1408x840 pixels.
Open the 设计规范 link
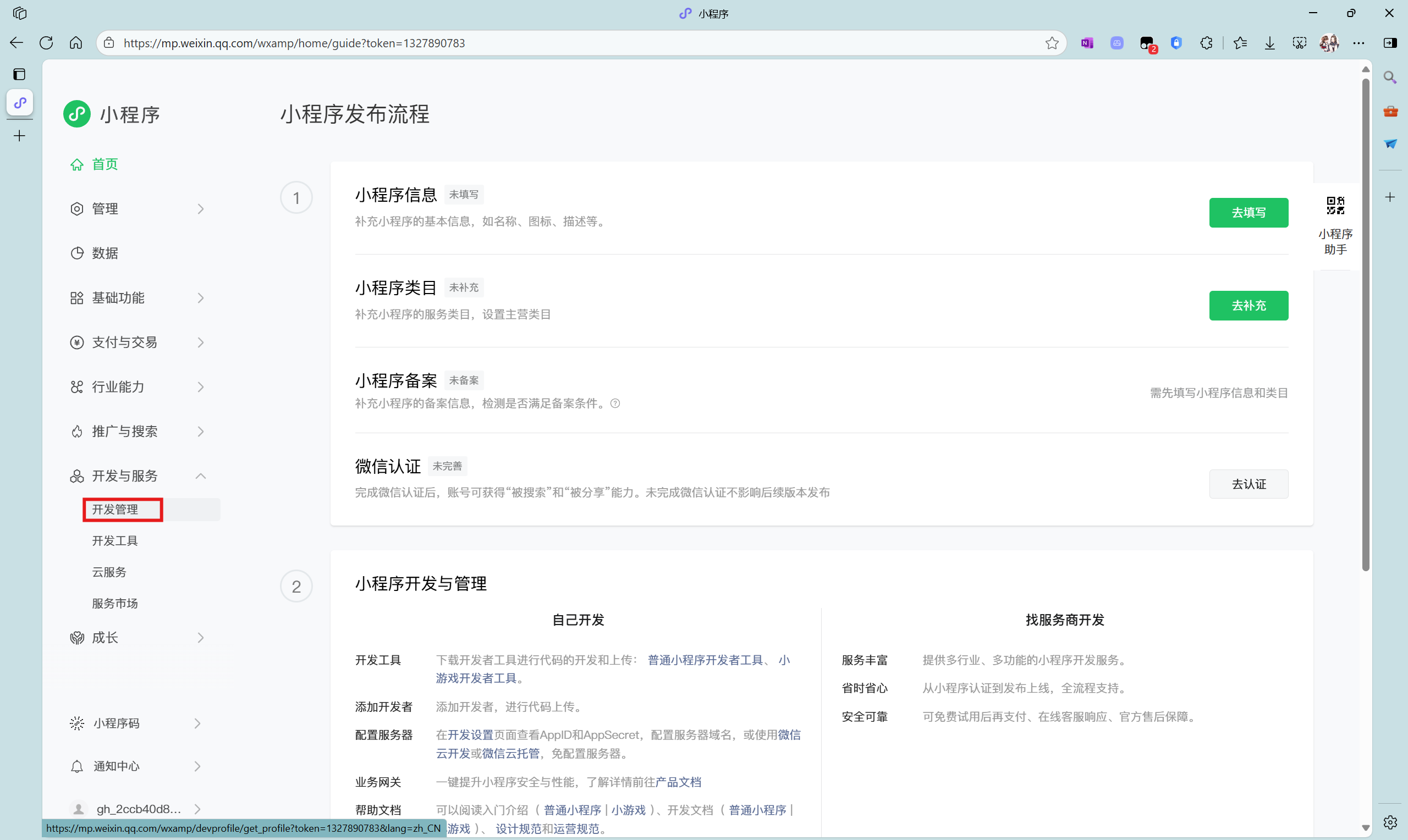519,828
